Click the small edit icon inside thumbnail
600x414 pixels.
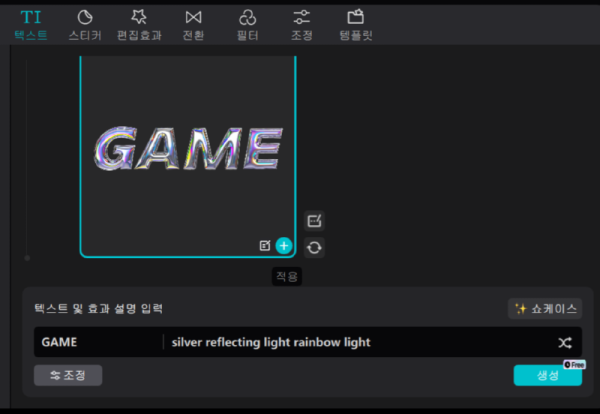click(x=265, y=245)
